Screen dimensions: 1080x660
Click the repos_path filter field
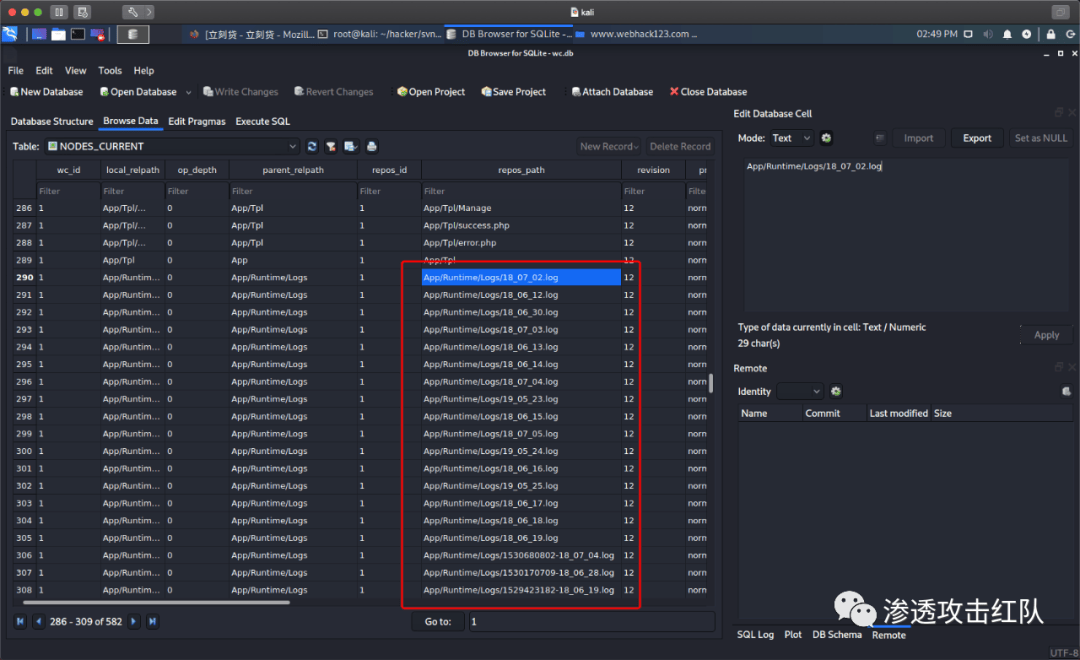(520, 191)
